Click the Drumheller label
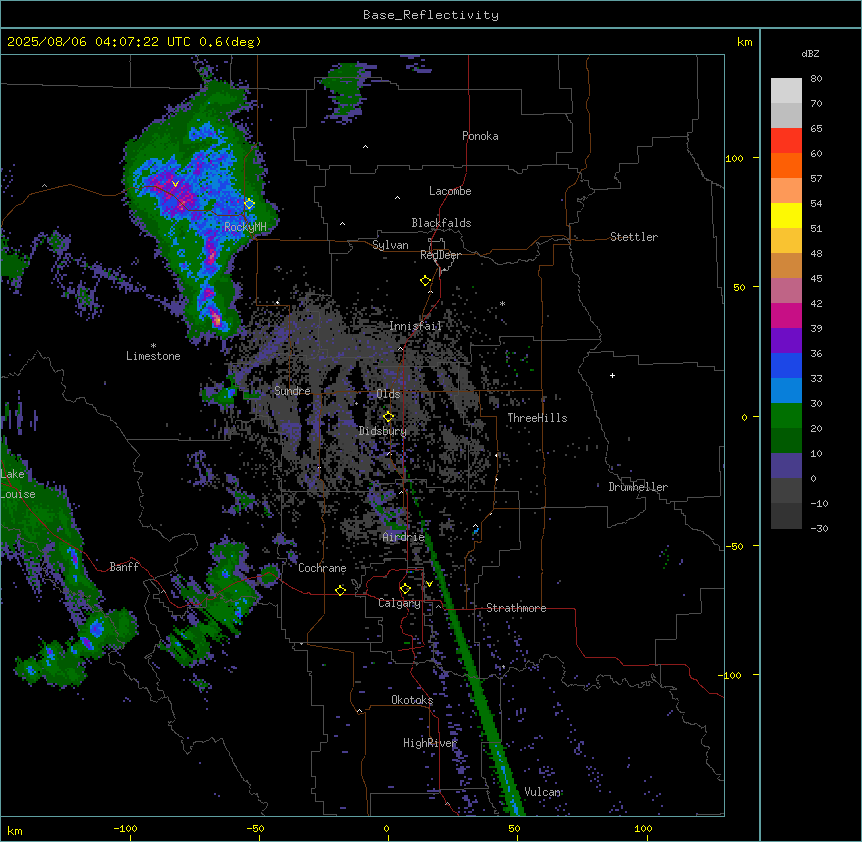The height and width of the screenshot is (842, 862). coord(638,487)
